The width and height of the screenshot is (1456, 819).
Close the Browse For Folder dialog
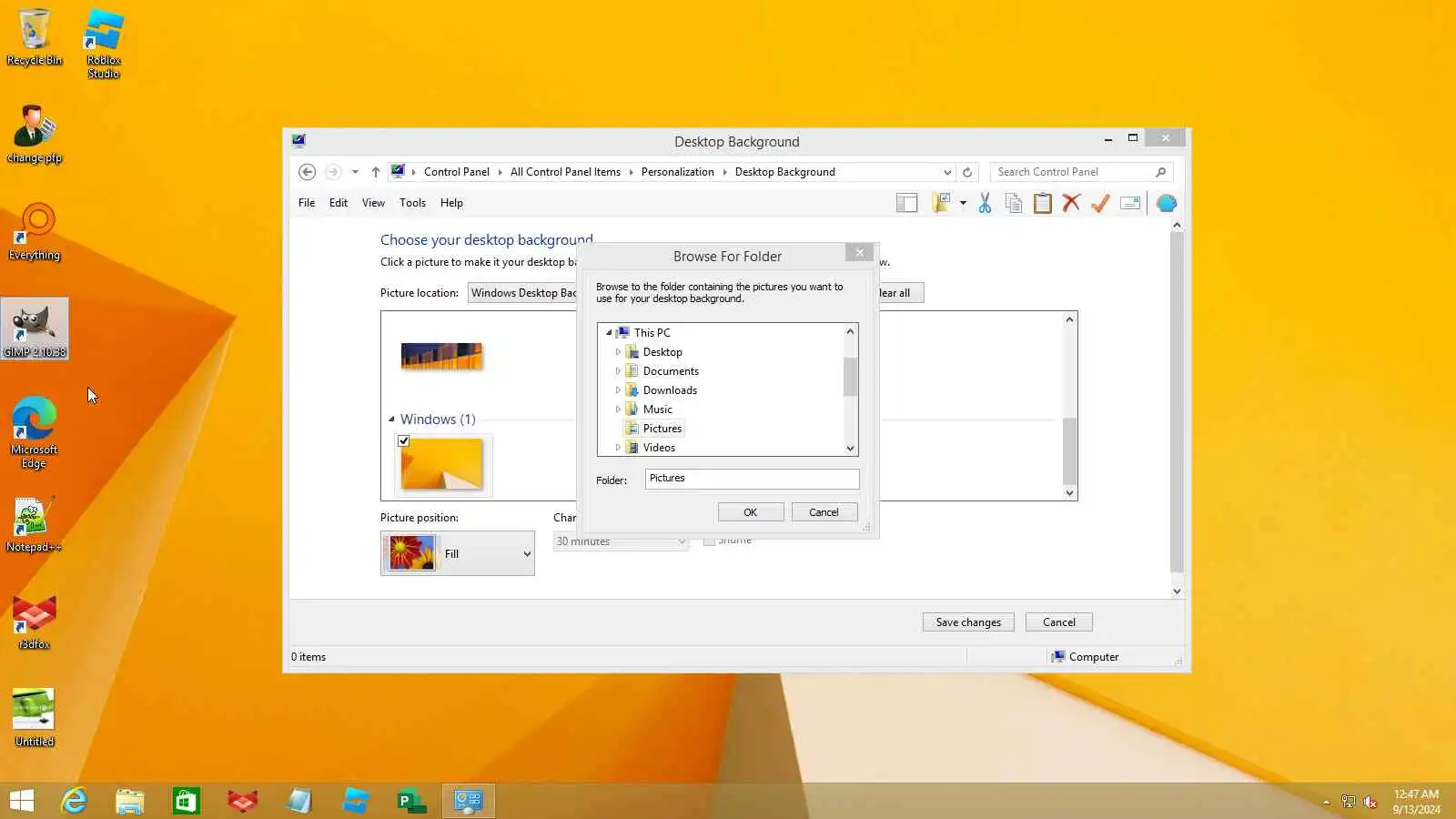click(859, 253)
